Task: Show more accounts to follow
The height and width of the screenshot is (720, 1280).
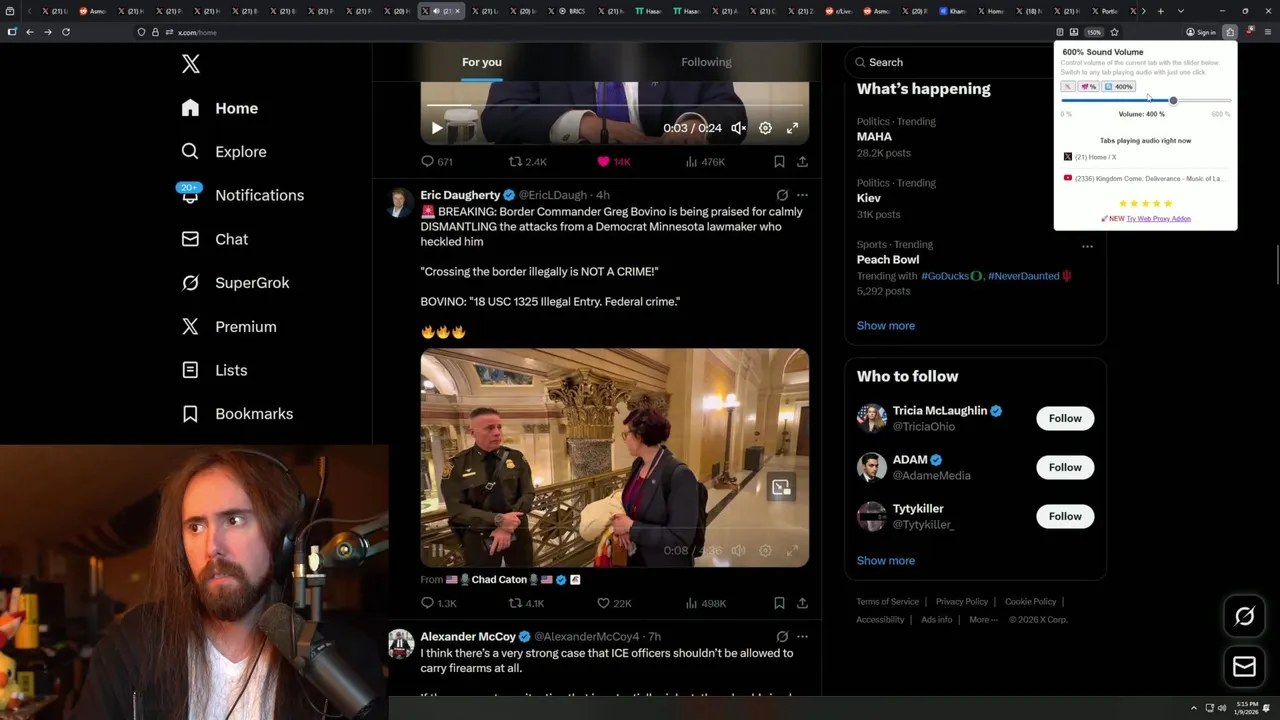Action: 885,560
